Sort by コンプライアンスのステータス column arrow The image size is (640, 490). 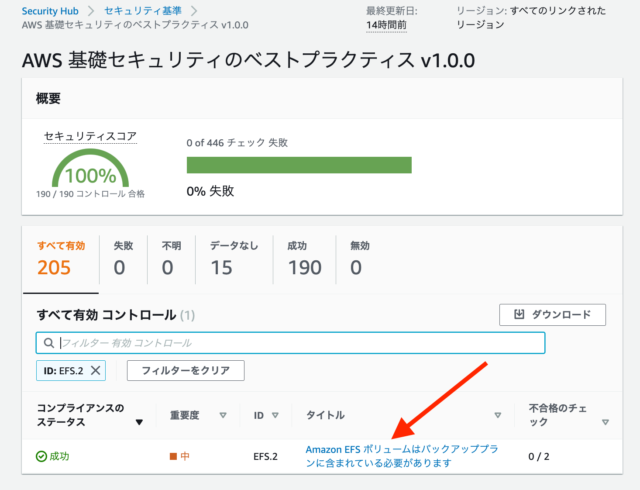point(139,422)
